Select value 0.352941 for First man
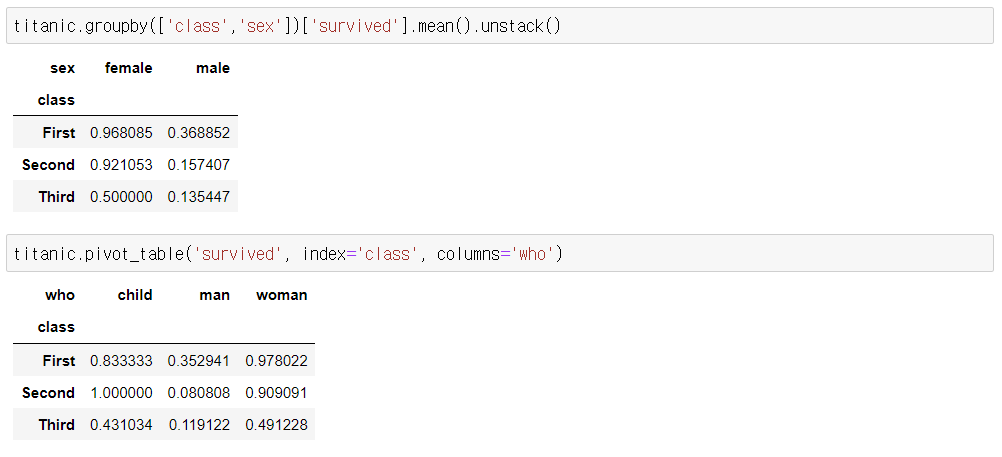Viewport: 1002px width, 457px height. [x=199, y=360]
